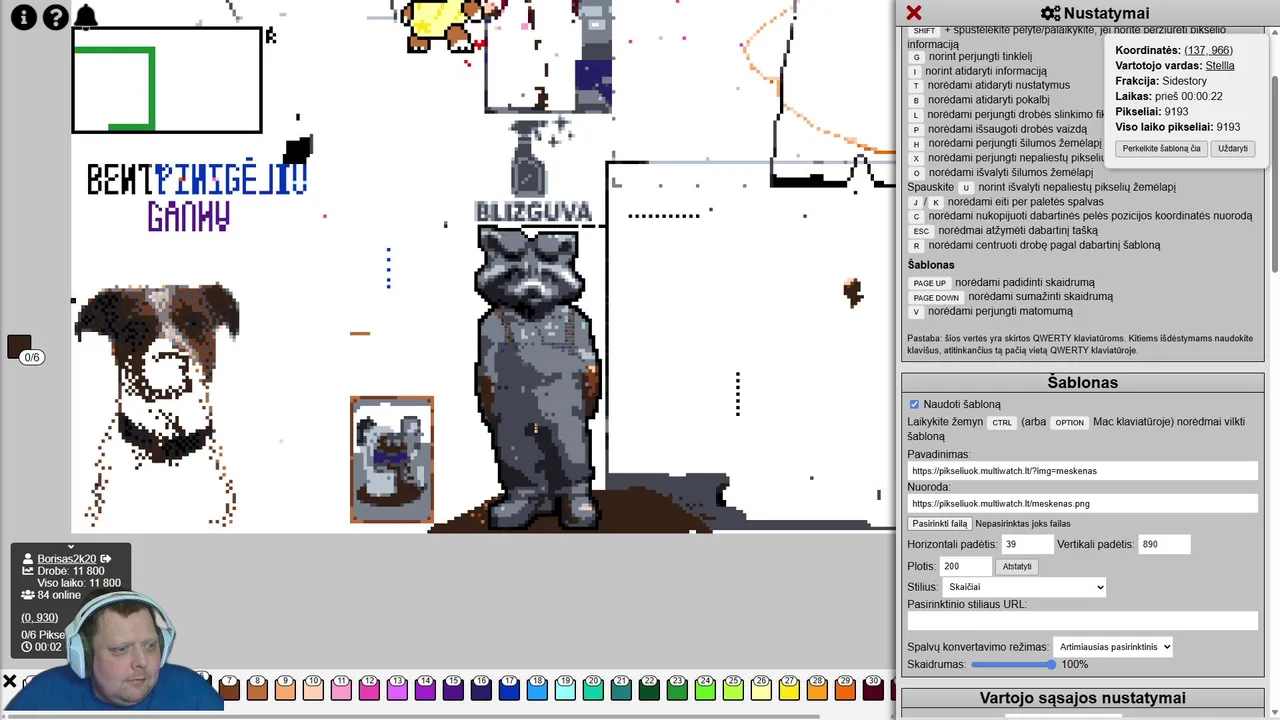Select palette color 22 dark green
Screen dimensions: 1280x720
pos(649,687)
